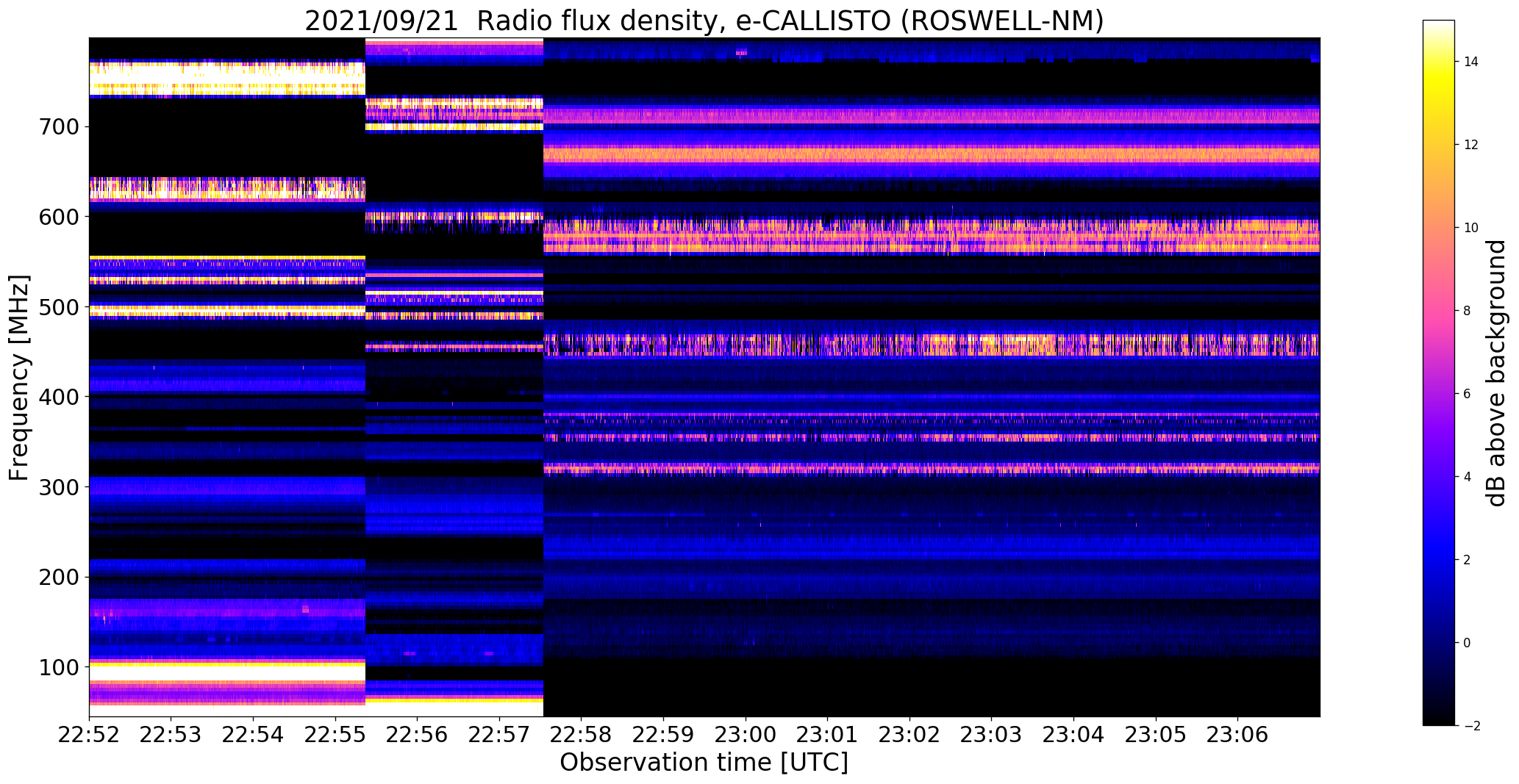This screenshot has width=1519, height=784.
Task: Click the 22:56 time tick label
Action: coord(418,734)
